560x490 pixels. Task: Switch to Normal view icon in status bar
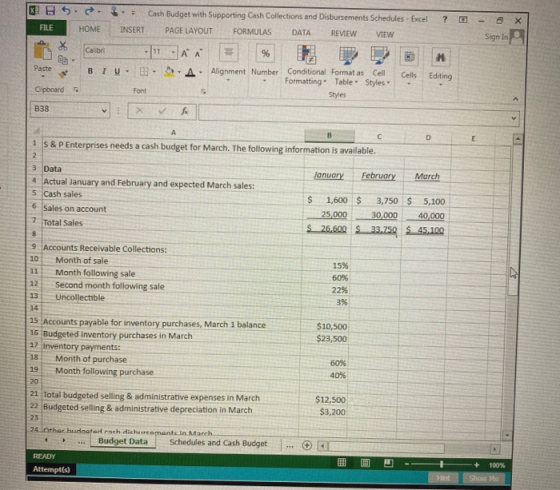tap(342, 462)
